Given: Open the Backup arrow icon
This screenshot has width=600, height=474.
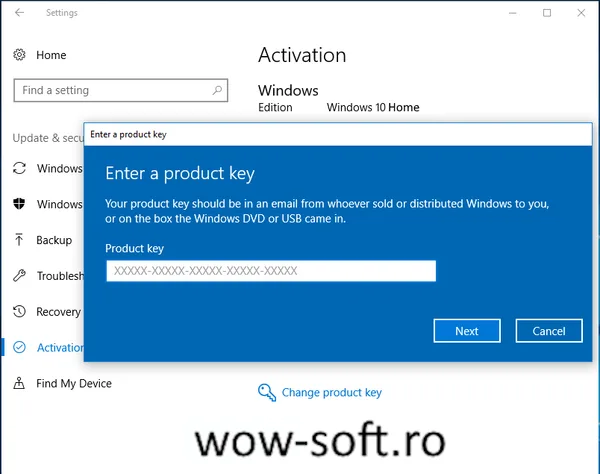Looking at the screenshot, I should click(19, 240).
